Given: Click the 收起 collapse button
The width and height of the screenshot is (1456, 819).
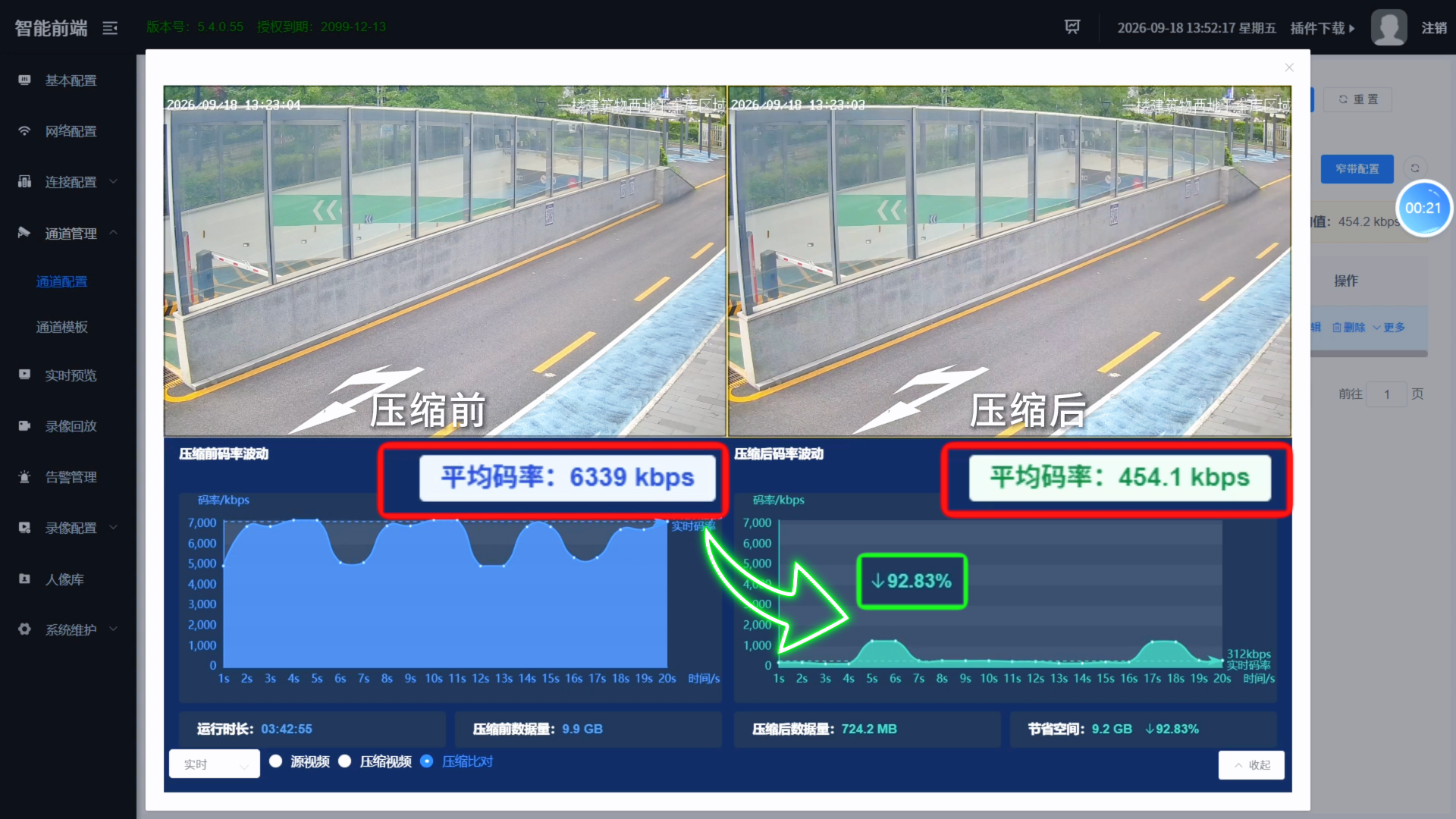Looking at the screenshot, I should tap(1251, 765).
